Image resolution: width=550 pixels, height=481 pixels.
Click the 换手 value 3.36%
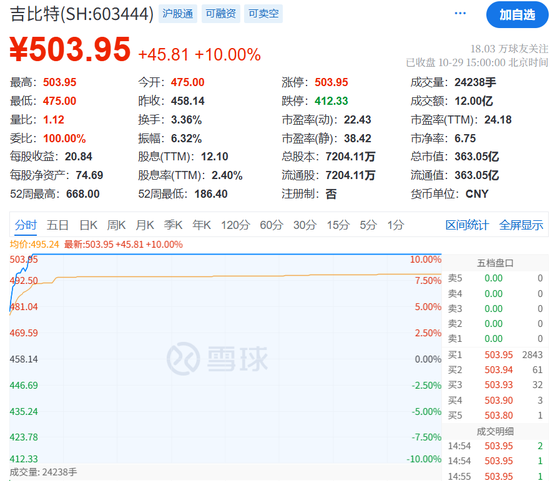[x=186, y=120]
